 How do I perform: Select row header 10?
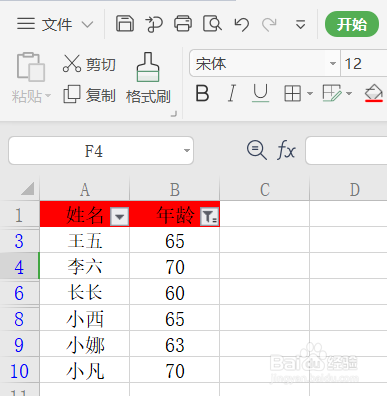pyautogui.click(x=19, y=371)
